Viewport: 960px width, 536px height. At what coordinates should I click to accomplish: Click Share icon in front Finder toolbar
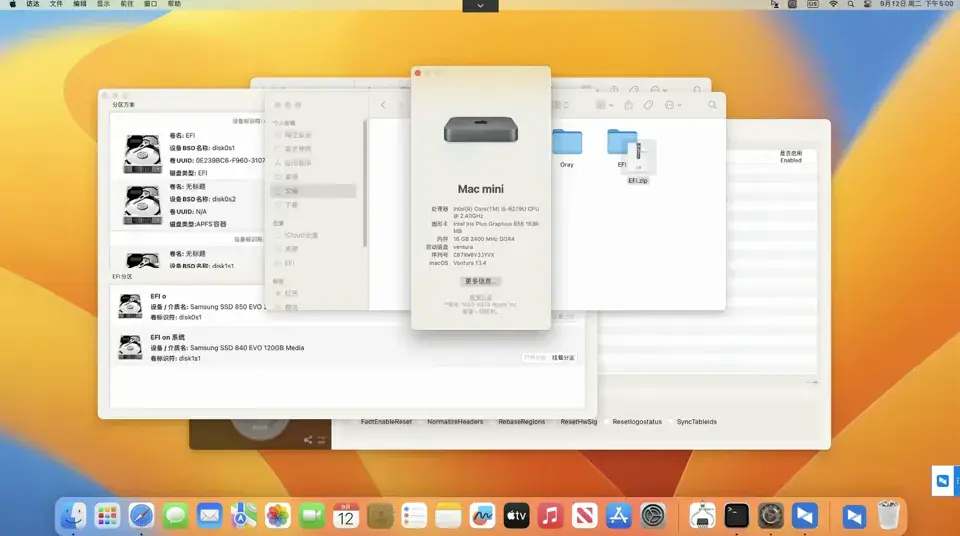(x=628, y=105)
